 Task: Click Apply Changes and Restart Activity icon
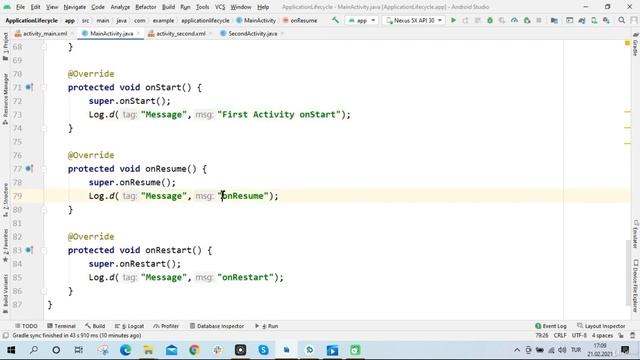point(465,20)
